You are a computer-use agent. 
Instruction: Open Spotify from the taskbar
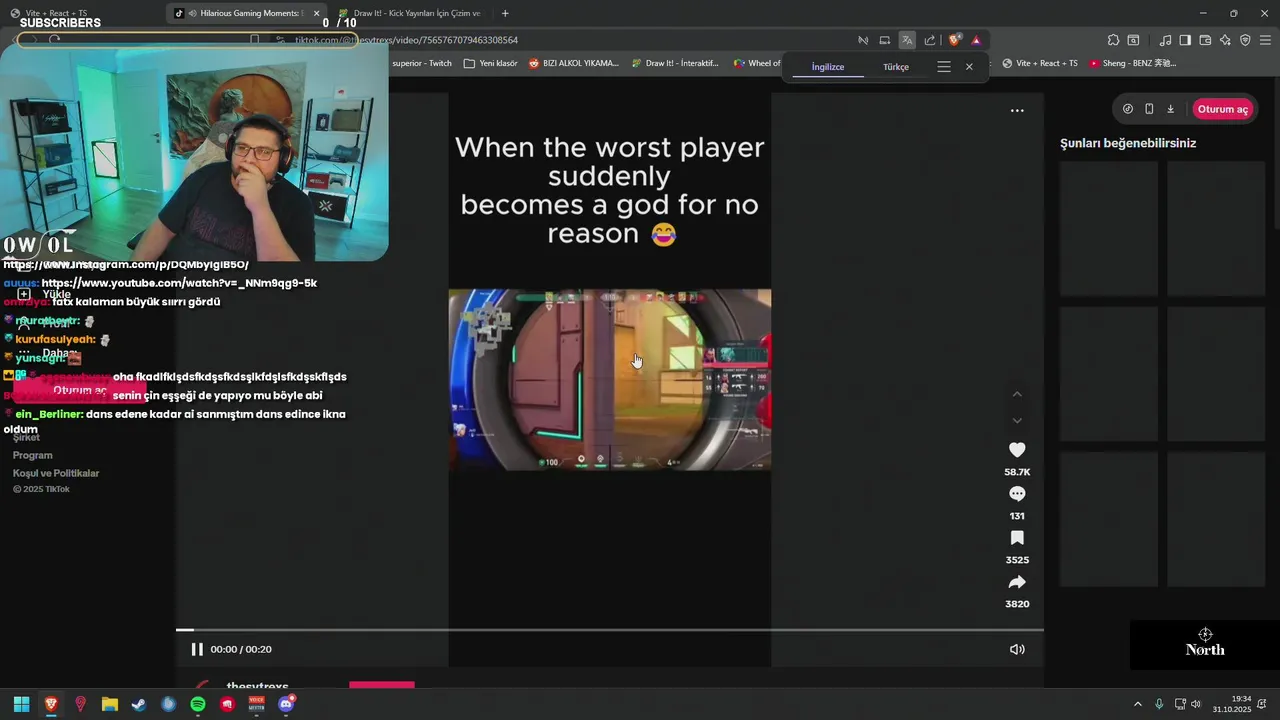(x=198, y=704)
